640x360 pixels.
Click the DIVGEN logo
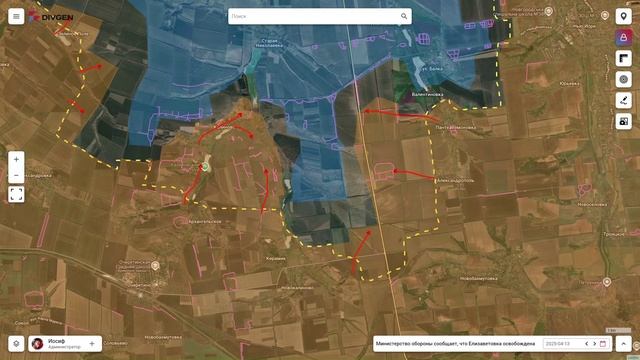tap(51, 17)
